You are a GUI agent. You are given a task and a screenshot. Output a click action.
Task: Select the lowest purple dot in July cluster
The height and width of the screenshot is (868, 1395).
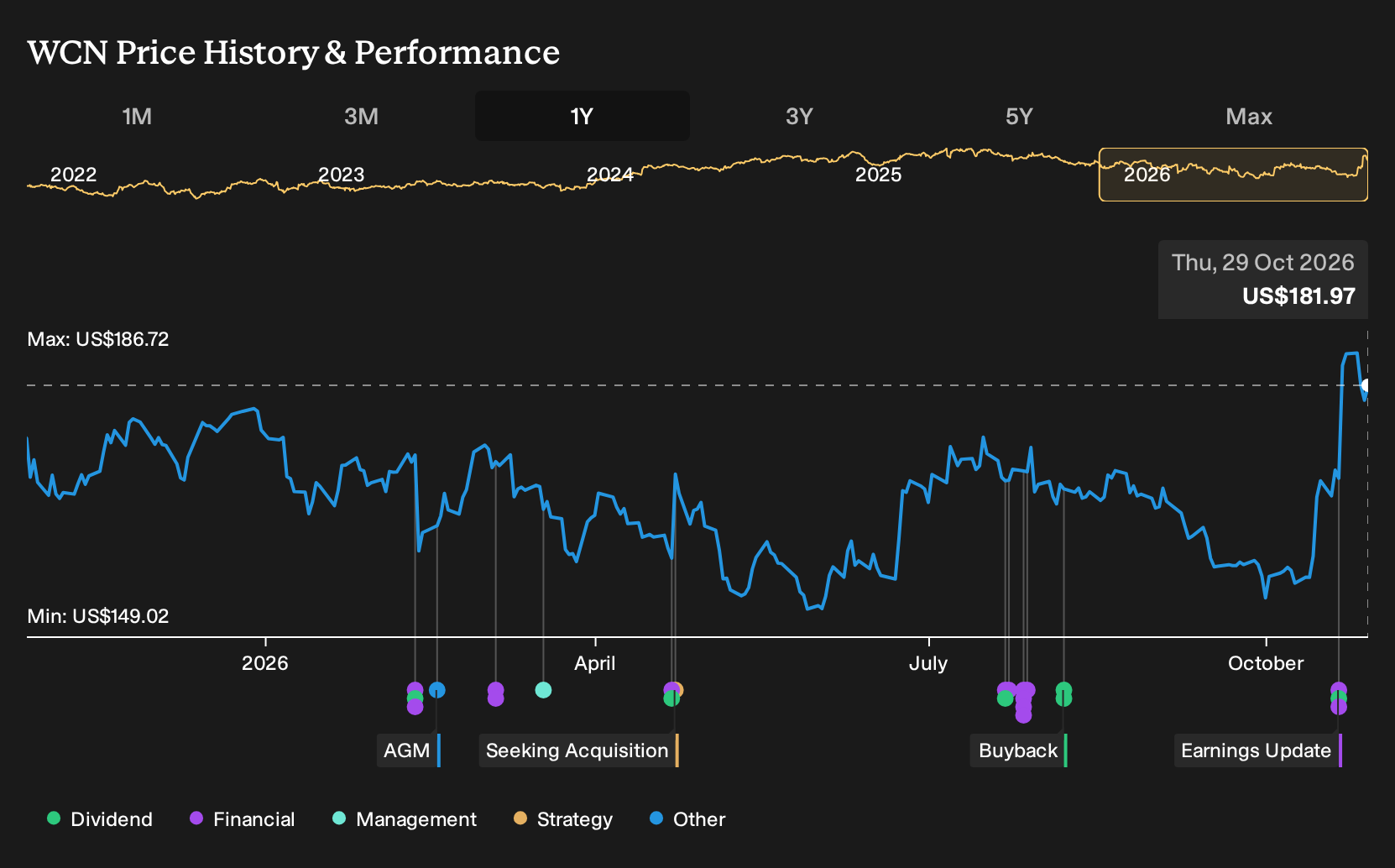[1023, 715]
